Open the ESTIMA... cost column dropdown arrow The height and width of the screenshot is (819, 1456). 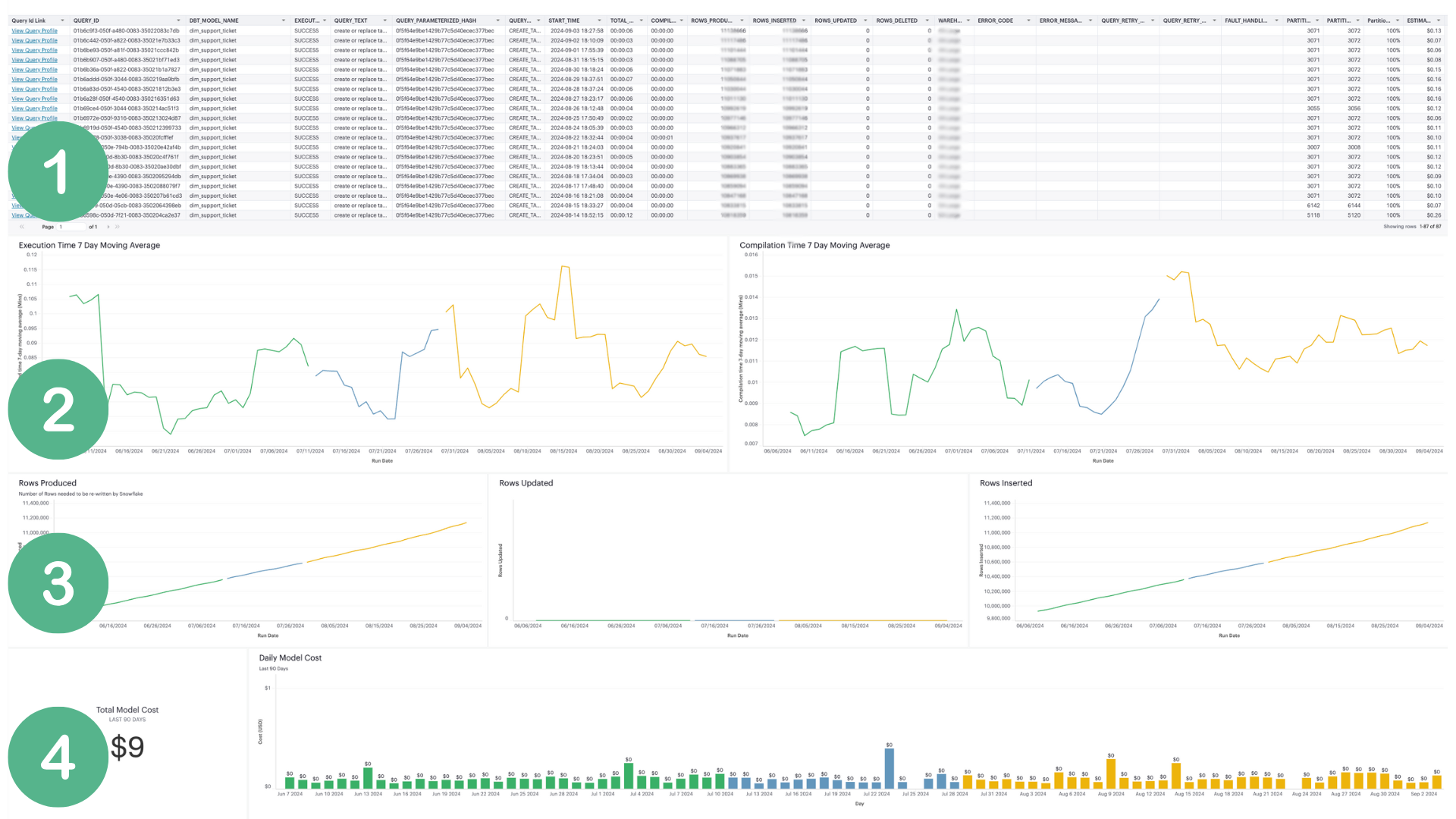[x=1439, y=20]
